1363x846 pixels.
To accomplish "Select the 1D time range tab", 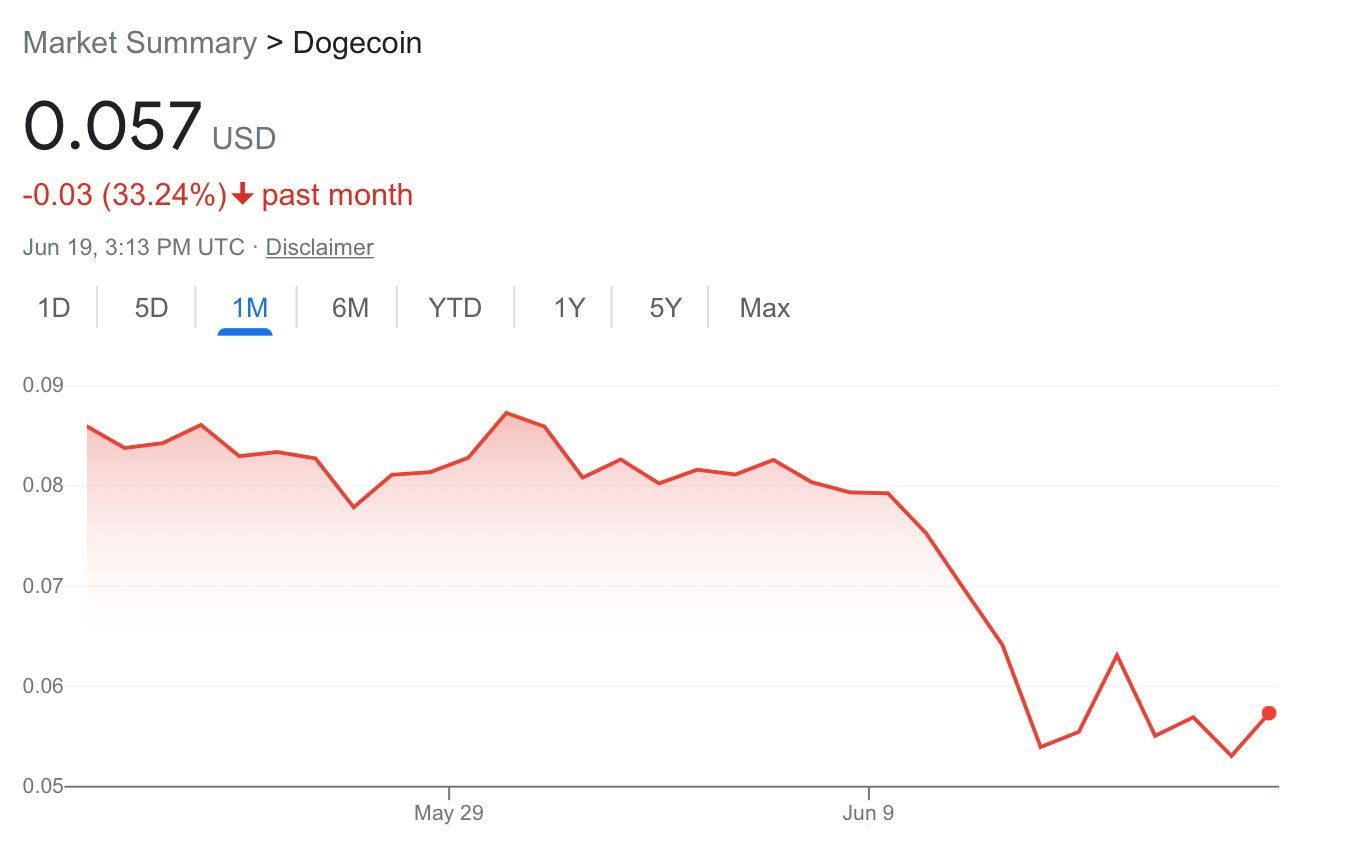I will tap(54, 308).
